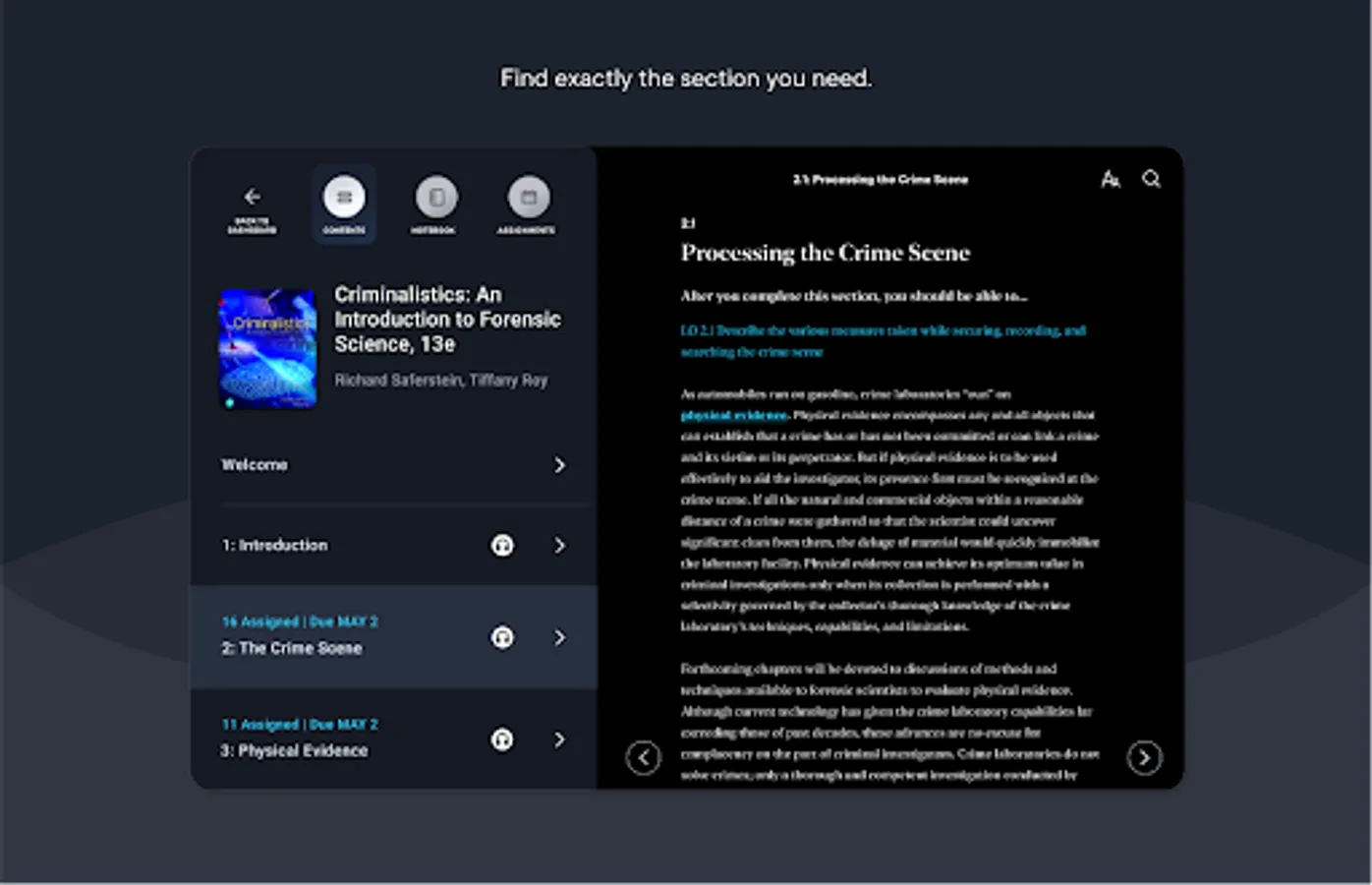
Task: Open the Contents tab
Action: click(344, 205)
